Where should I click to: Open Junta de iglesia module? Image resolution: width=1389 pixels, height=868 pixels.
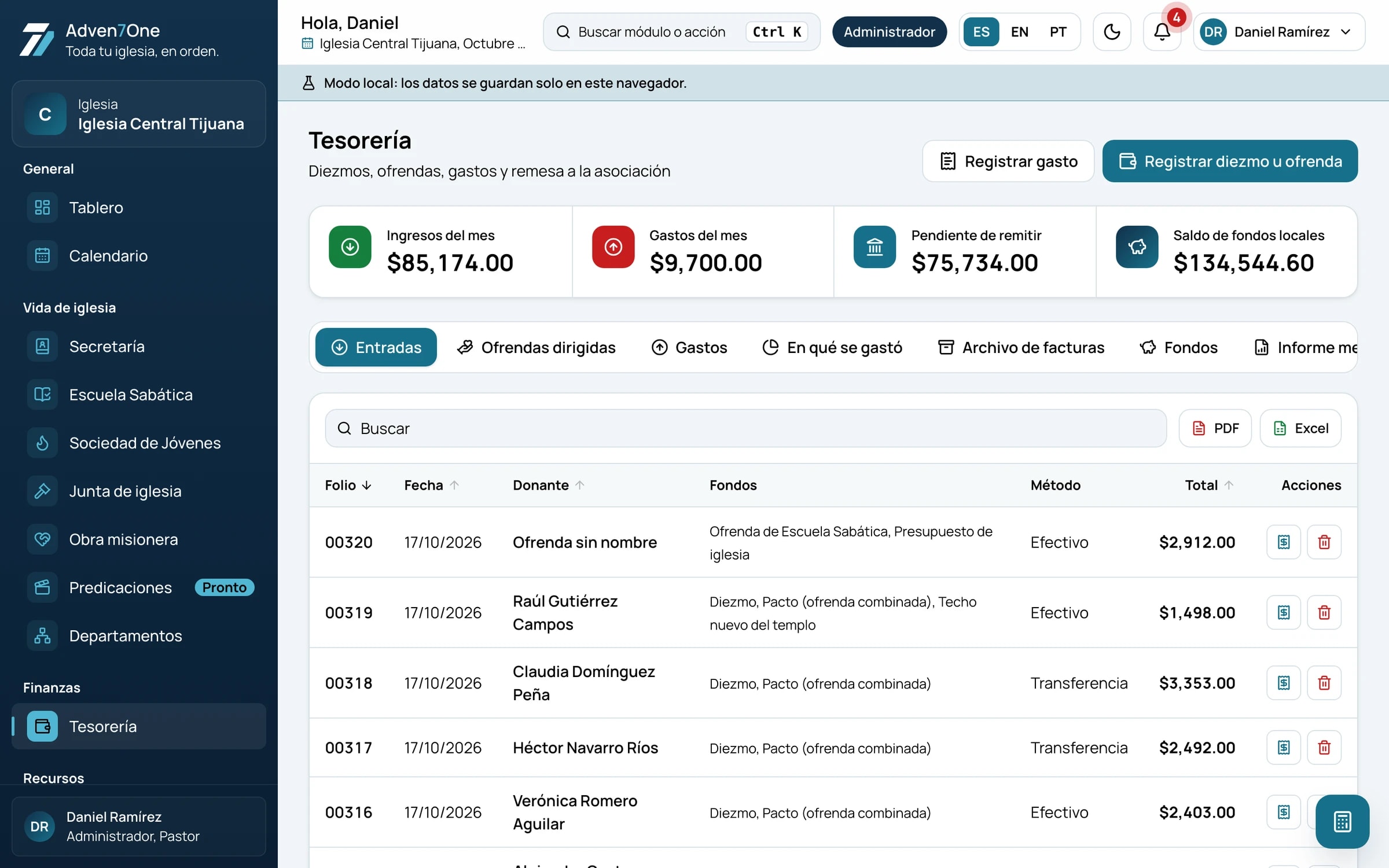pos(139,491)
